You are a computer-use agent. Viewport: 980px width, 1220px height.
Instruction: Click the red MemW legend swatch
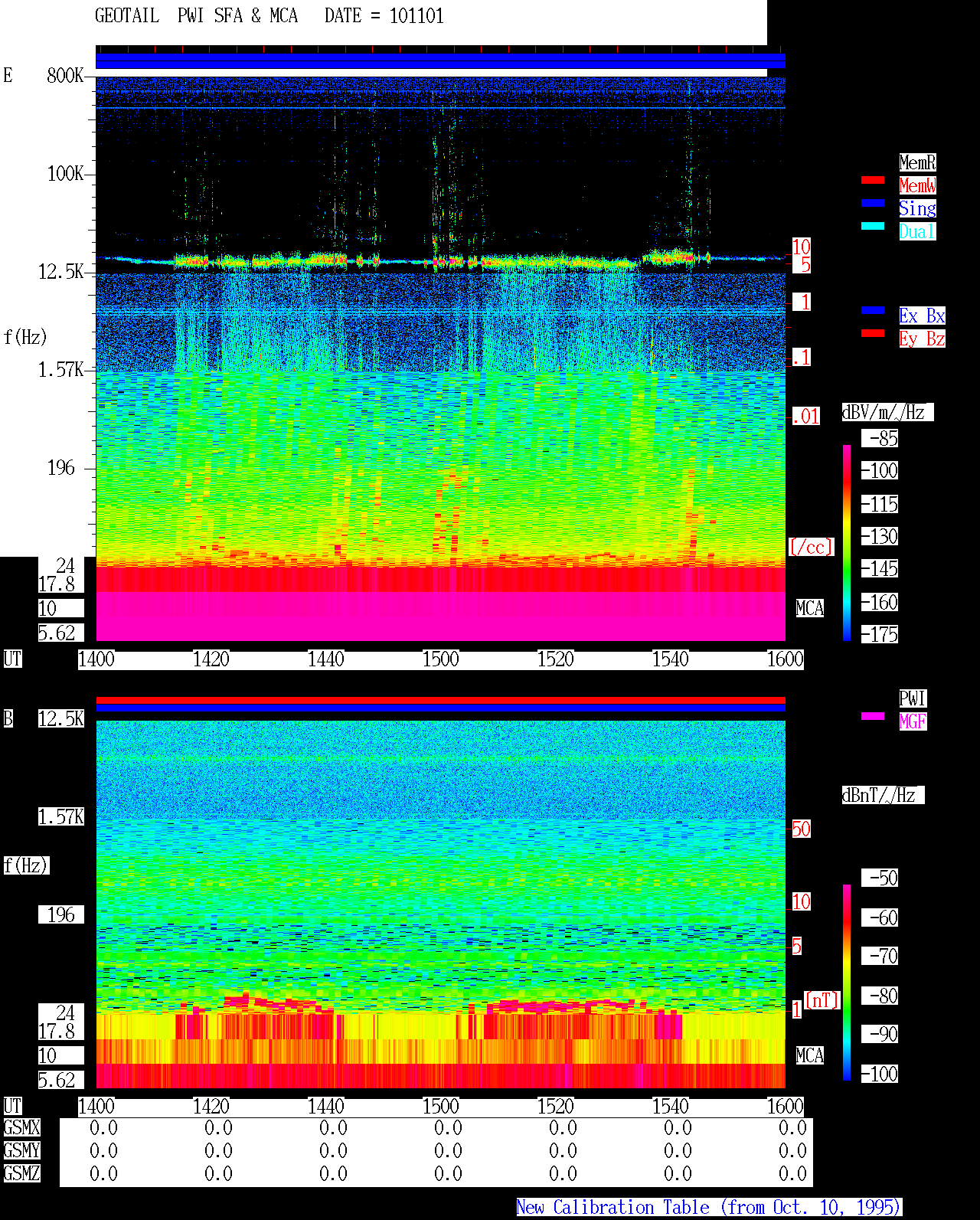873,180
